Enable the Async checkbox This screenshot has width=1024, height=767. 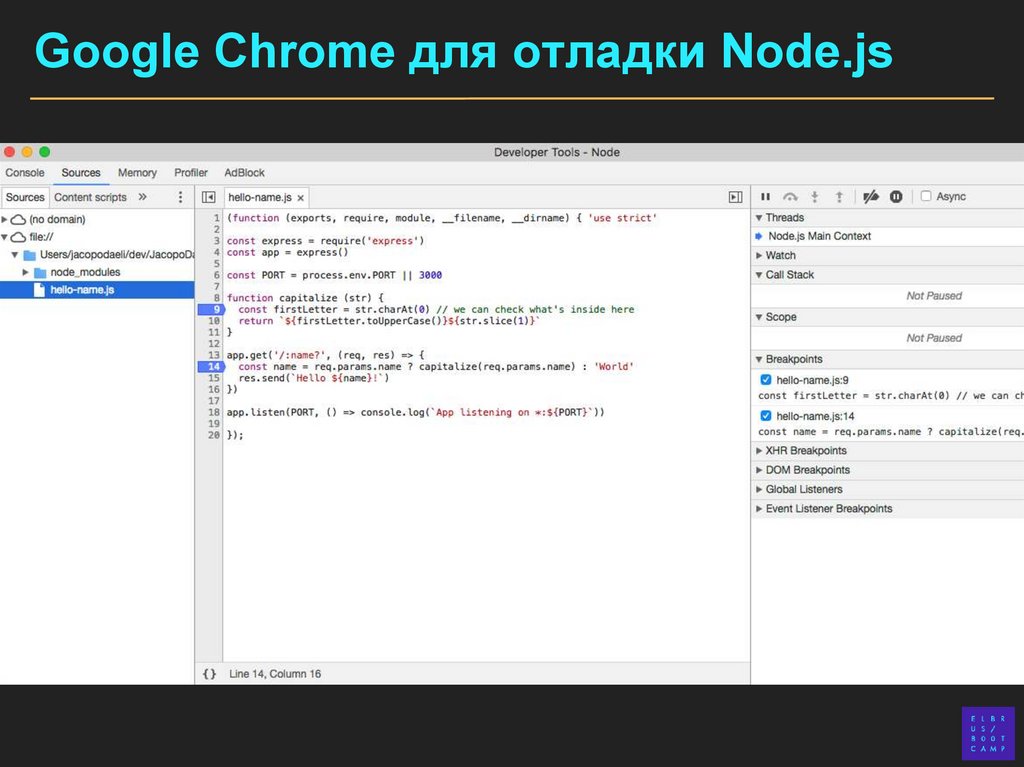(925, 196)
